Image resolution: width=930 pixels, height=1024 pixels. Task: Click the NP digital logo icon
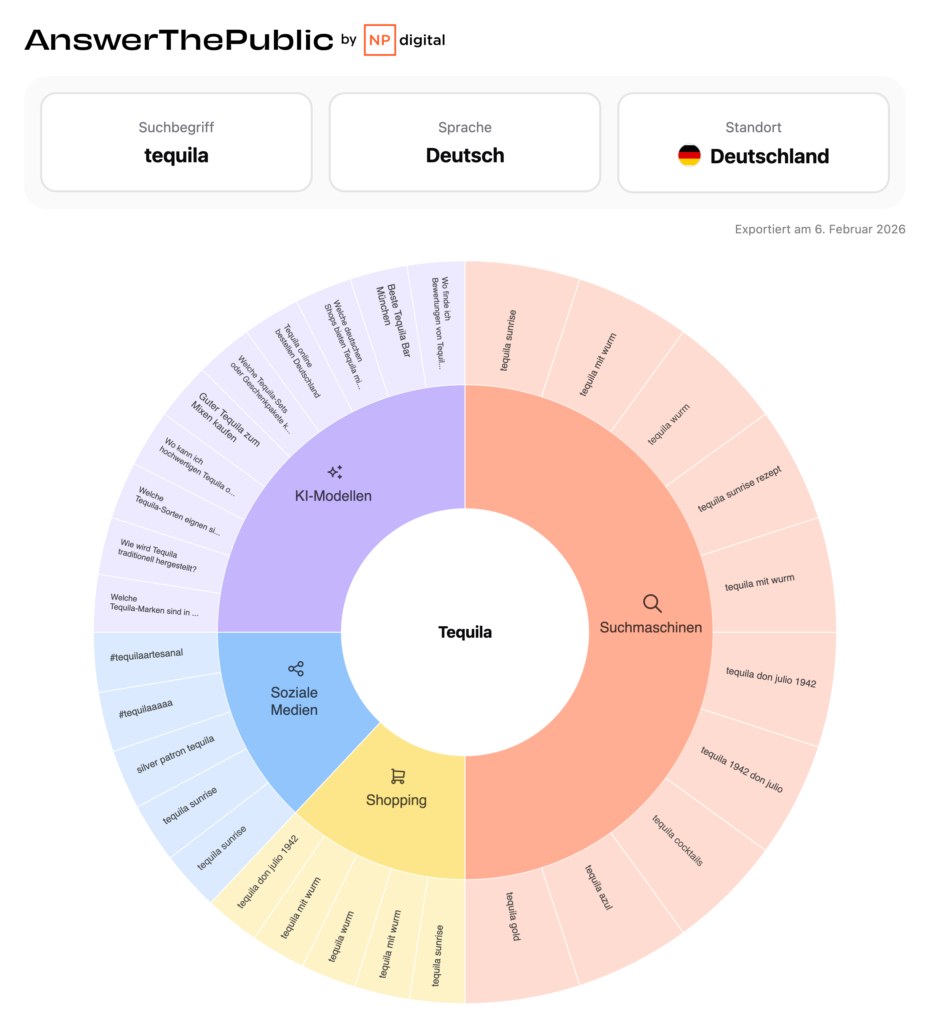pyautogui.click(x=379, y=40)
